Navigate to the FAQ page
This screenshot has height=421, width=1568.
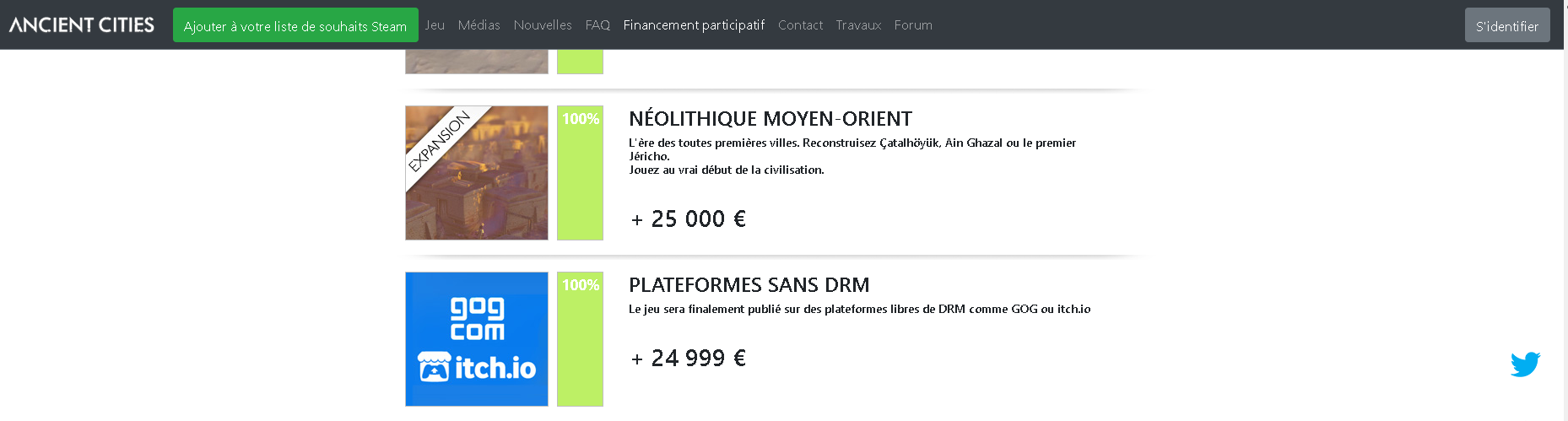(597, 25)
